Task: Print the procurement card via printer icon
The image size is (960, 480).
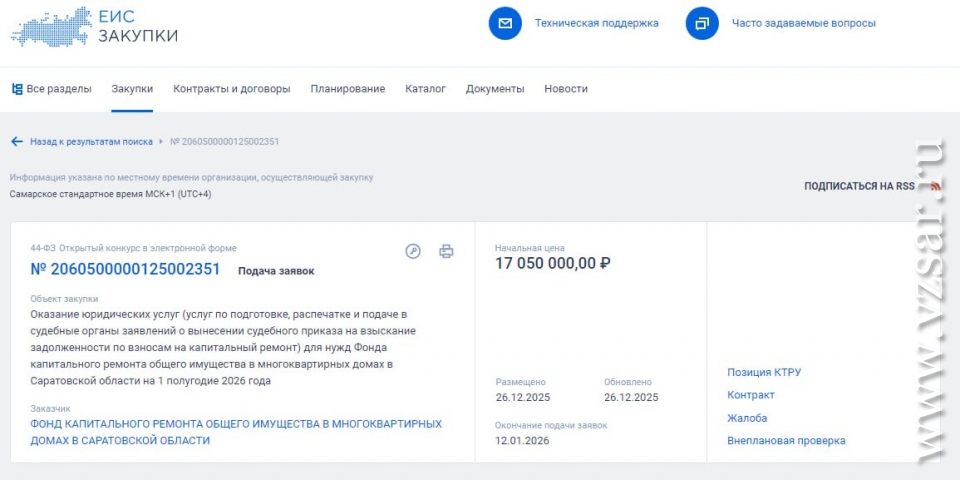Action: click(x=446, y=251)
